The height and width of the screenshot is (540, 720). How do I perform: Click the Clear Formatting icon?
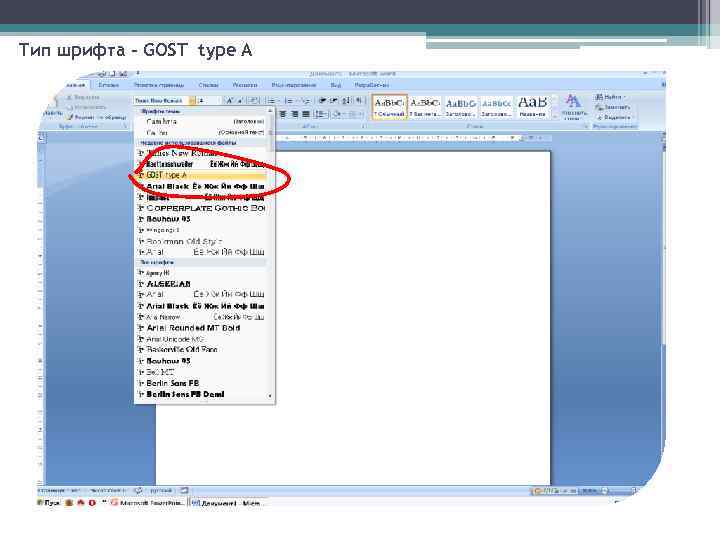click(254, 101)
